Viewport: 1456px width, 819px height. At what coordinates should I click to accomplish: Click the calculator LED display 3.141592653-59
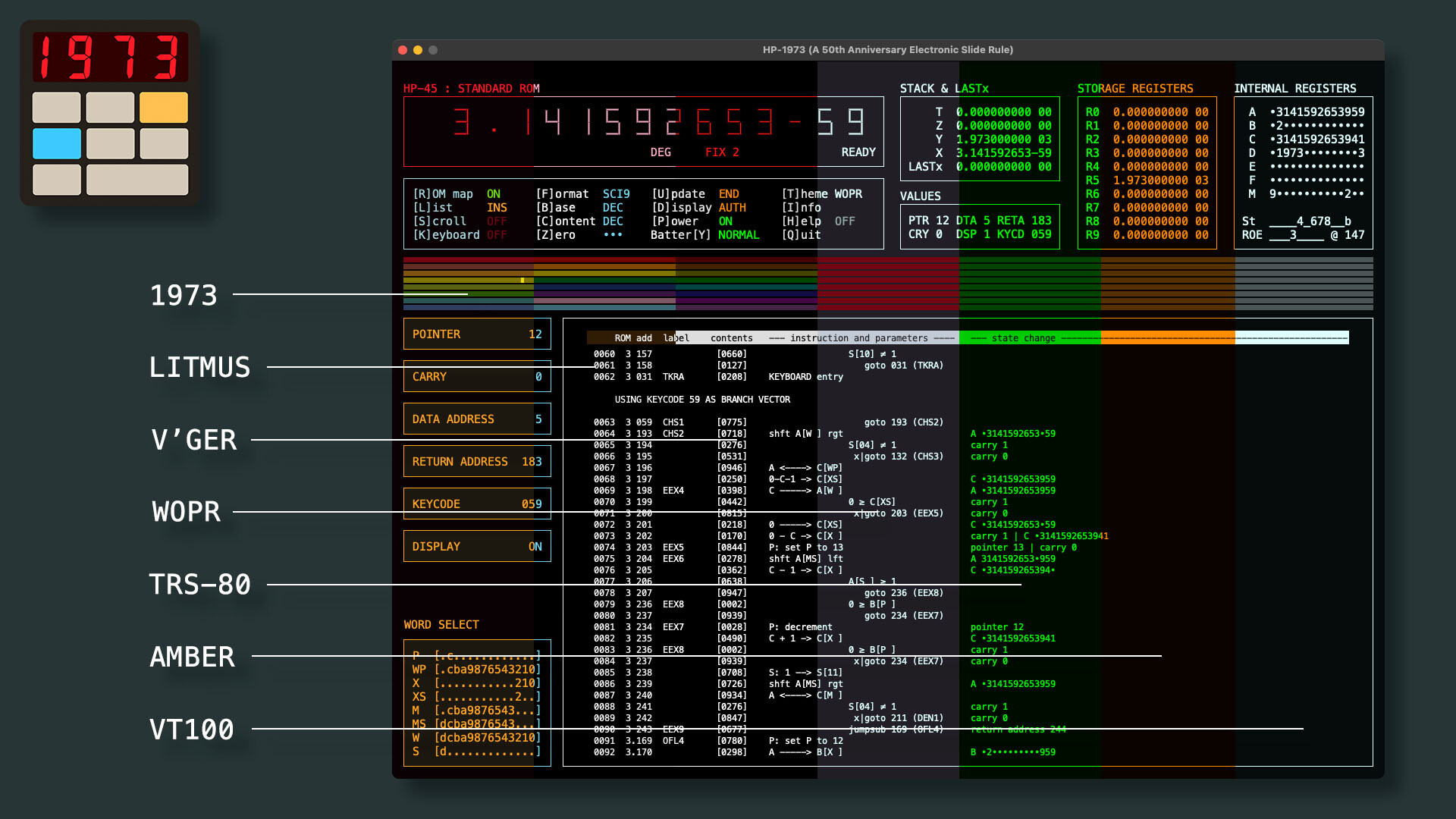[x=658, y=122]
